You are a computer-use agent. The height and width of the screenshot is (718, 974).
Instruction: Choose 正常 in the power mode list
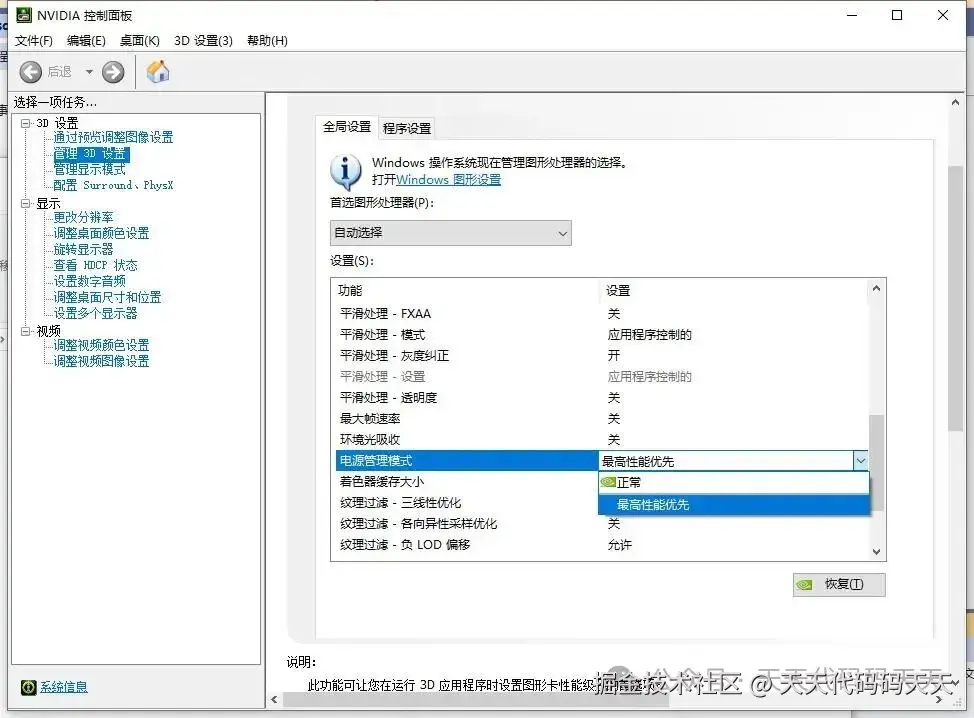point(734,483)
